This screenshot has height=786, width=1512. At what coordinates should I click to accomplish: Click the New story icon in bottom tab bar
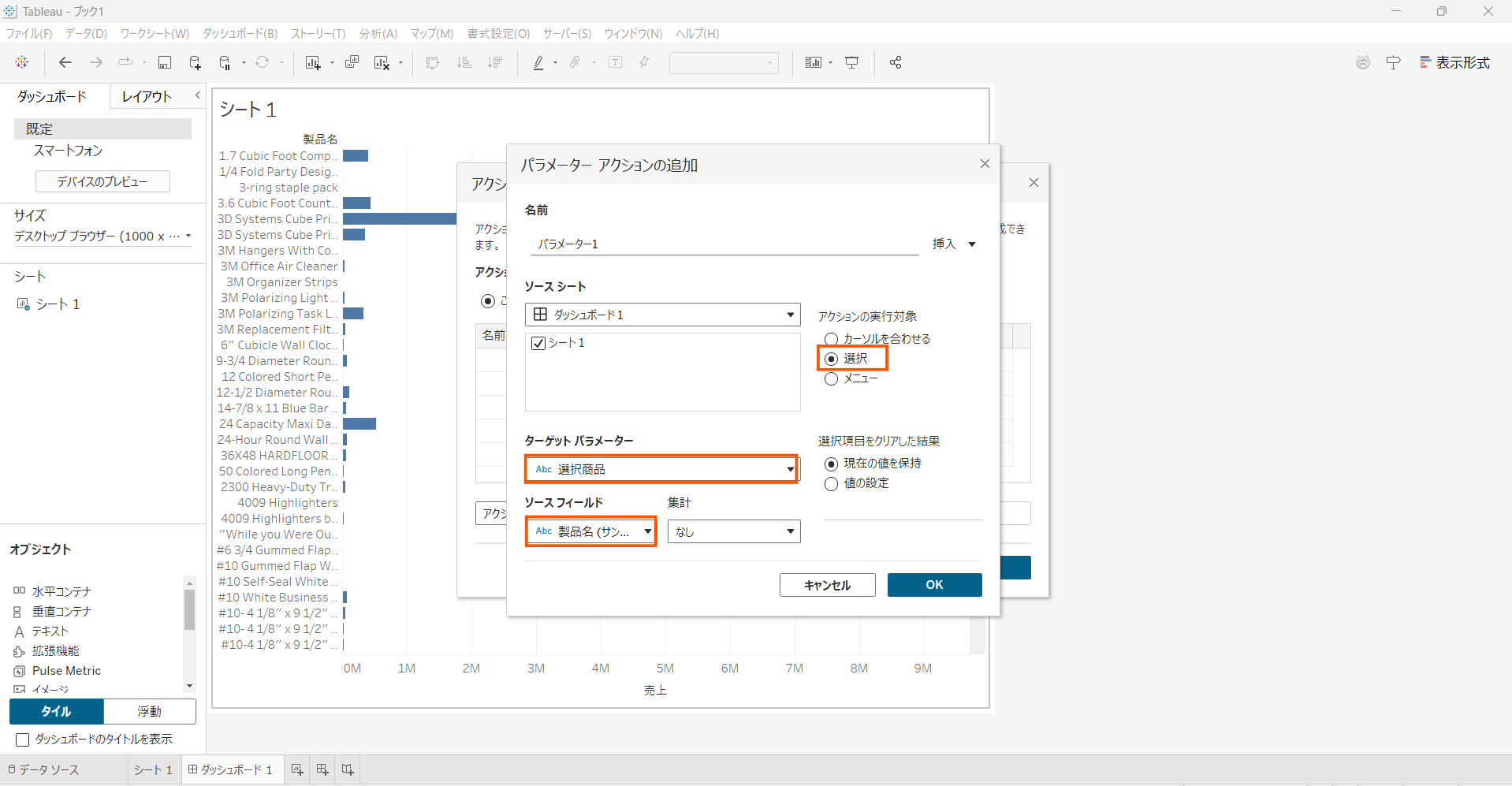click(x=348, y=769)
